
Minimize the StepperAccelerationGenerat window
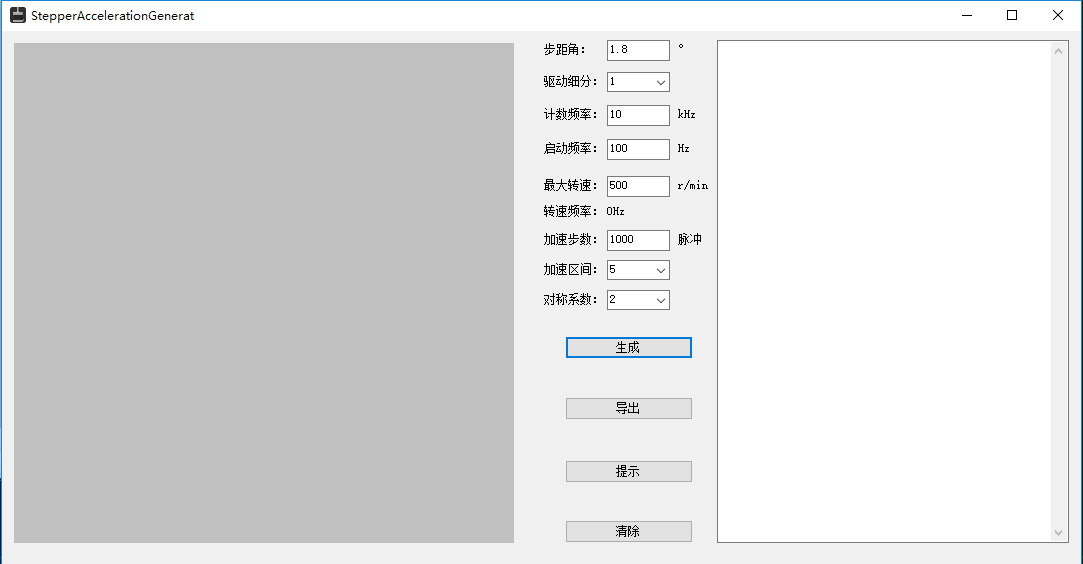coord(967,15)
